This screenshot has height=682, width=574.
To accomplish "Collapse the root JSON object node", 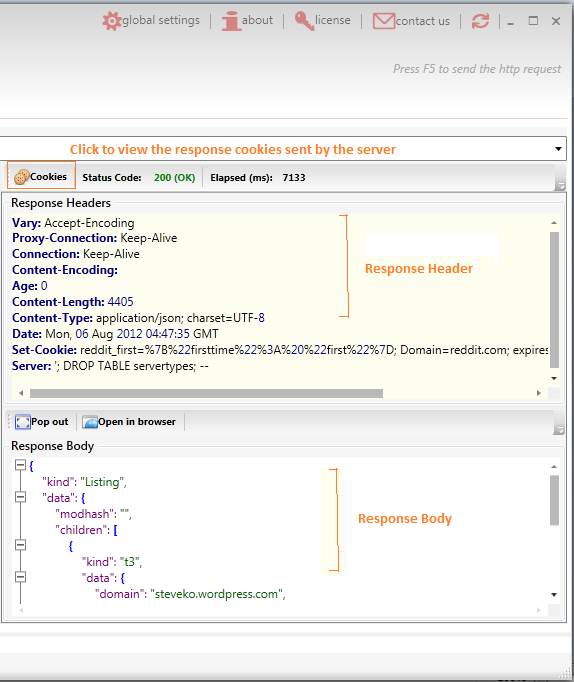I will (20, 465).
